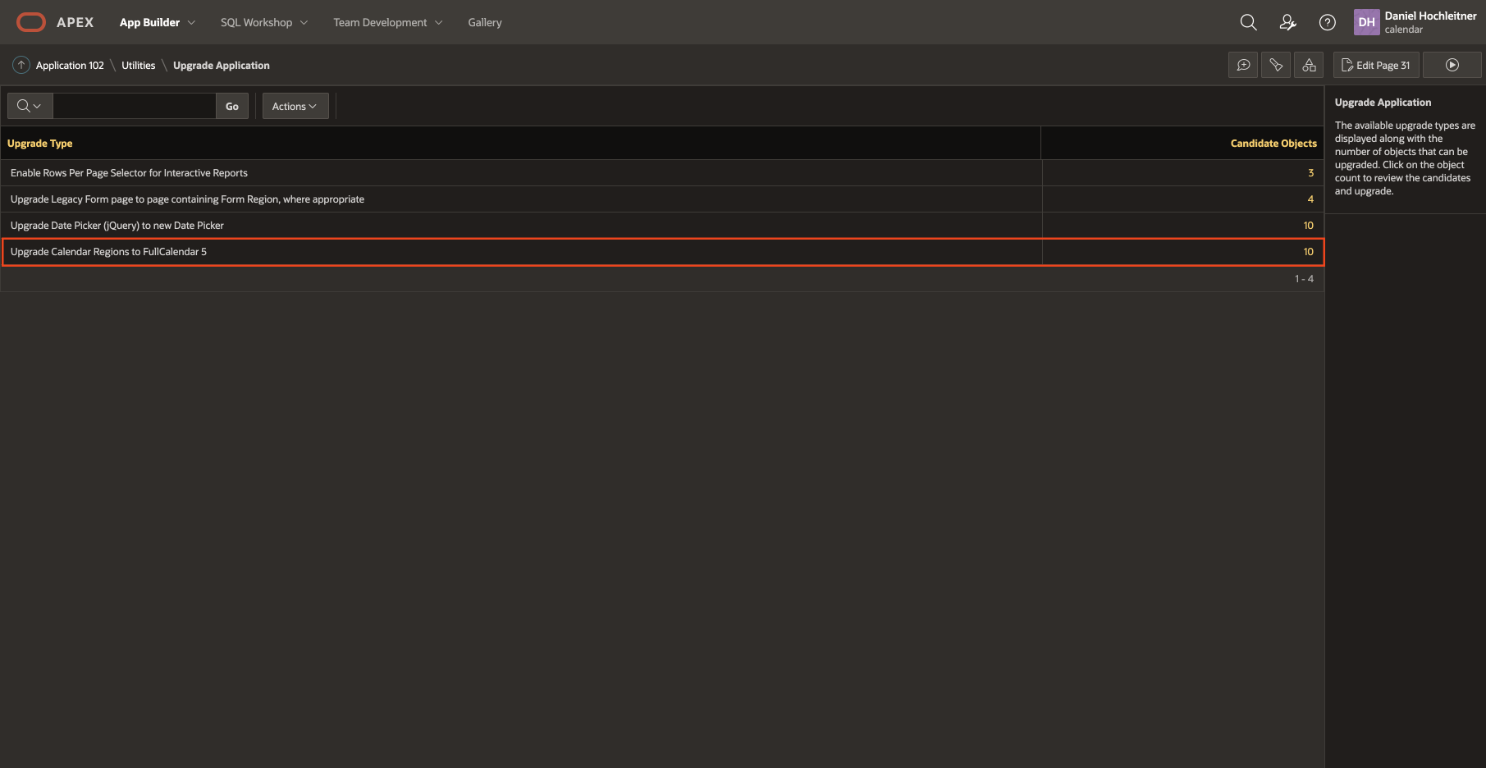Viewport: 1486px width, 768px height.
Task: Select 'Upgrade Legacy Form page' row text
Action: tap(187, 199)
